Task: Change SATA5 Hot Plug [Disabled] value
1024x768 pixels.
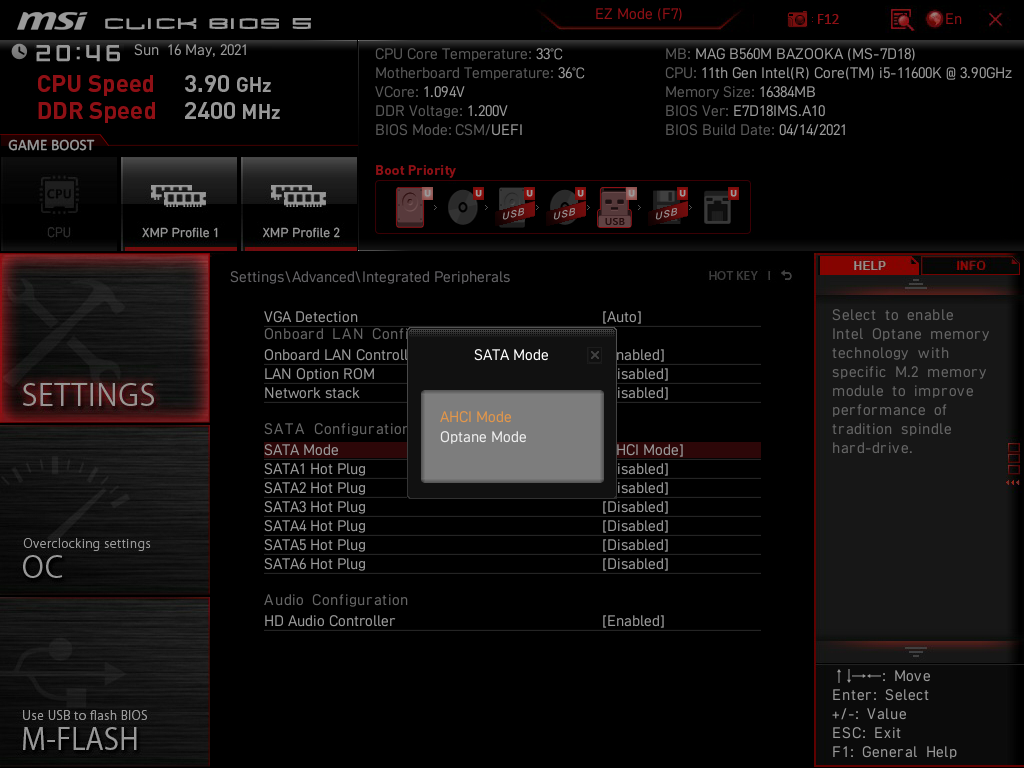Action: coord(635,545)
